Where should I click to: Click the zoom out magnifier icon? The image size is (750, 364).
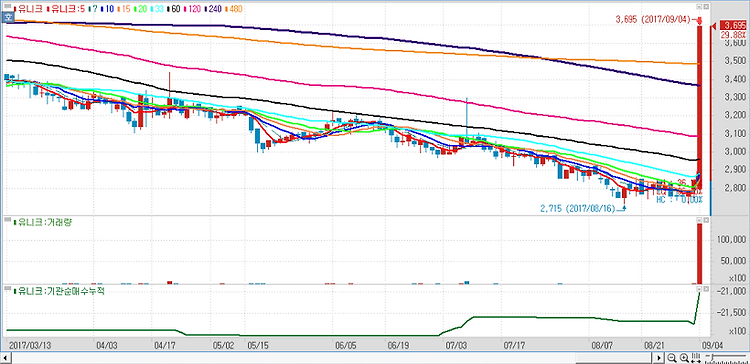672,358
